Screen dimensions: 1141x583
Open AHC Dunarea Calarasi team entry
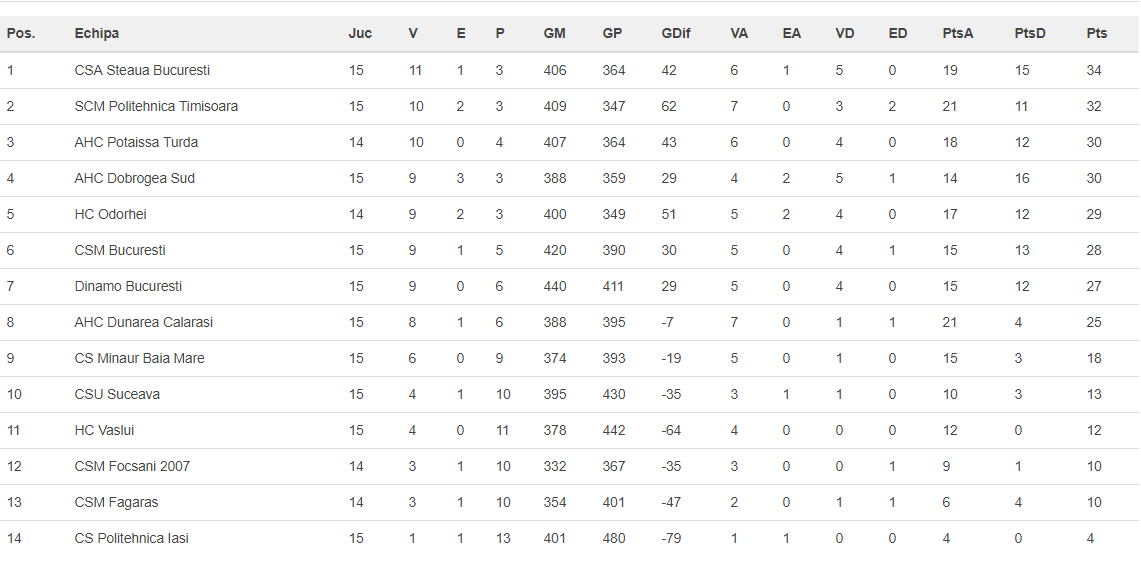click(143, 322)
